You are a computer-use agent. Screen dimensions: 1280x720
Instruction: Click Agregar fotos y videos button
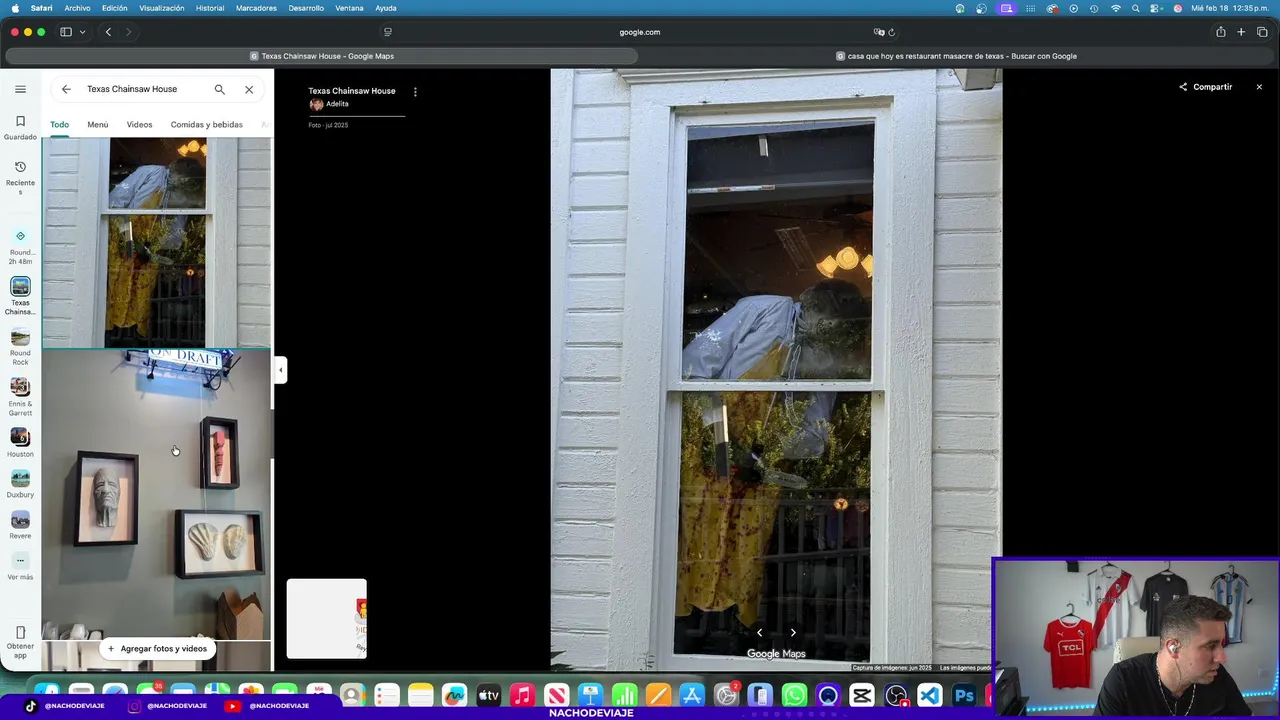[157, 648]
